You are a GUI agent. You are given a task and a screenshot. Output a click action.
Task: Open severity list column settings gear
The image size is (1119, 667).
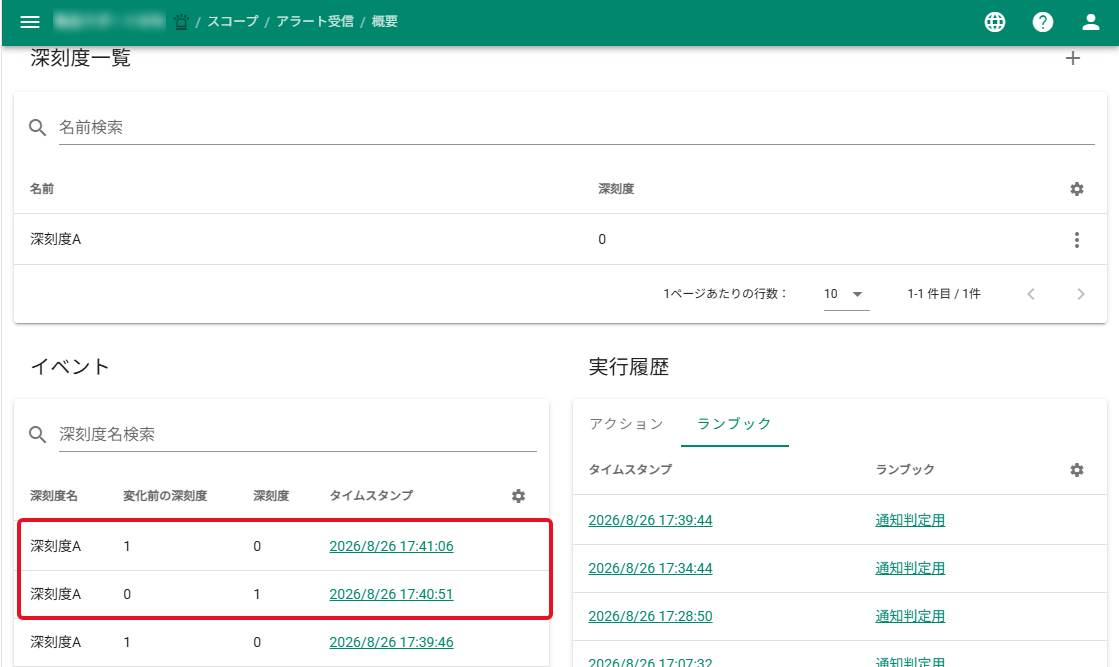tap(1077, 189)
